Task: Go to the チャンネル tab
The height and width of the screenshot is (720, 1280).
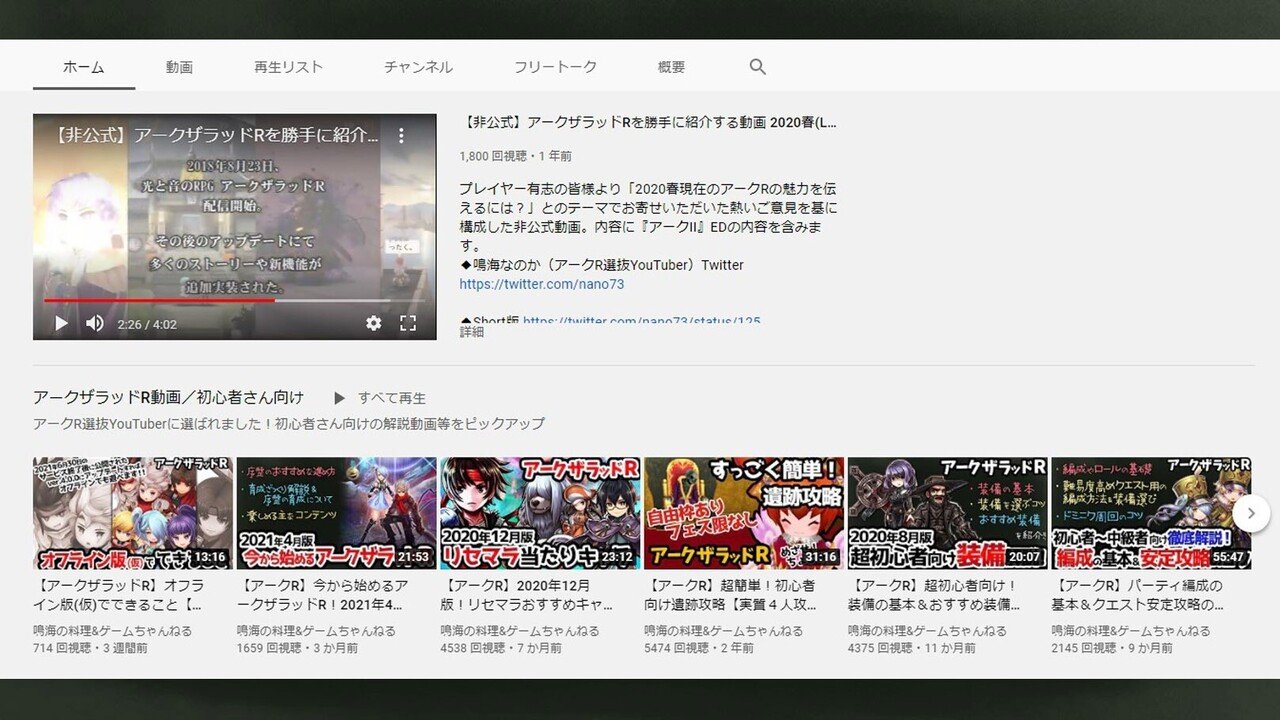Action: [418, 67]
